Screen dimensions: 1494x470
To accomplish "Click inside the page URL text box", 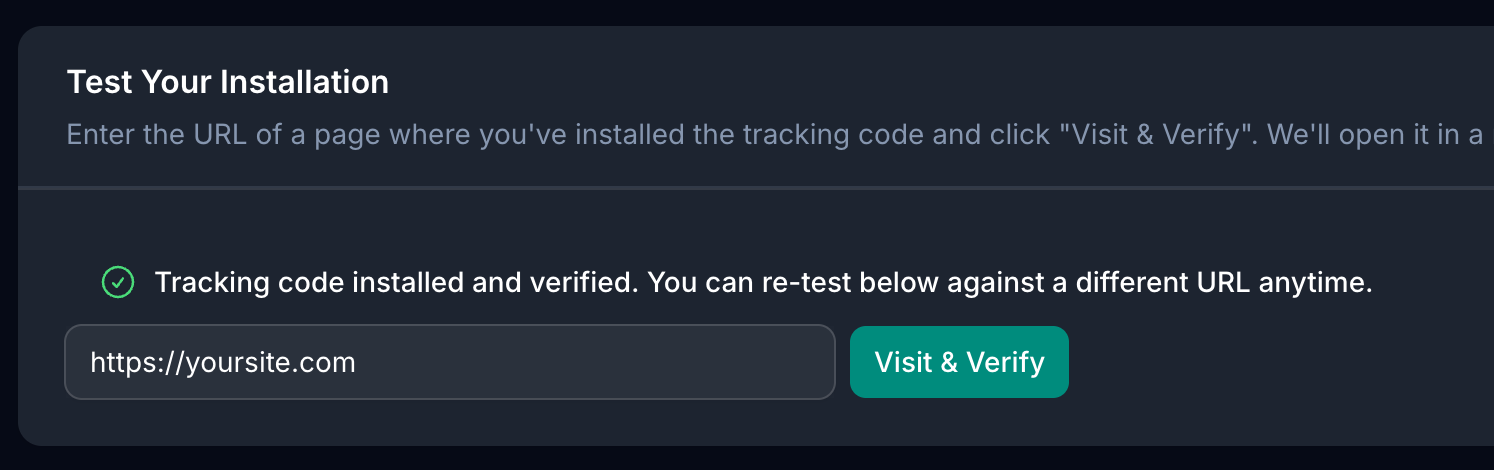I will [450, 362].
